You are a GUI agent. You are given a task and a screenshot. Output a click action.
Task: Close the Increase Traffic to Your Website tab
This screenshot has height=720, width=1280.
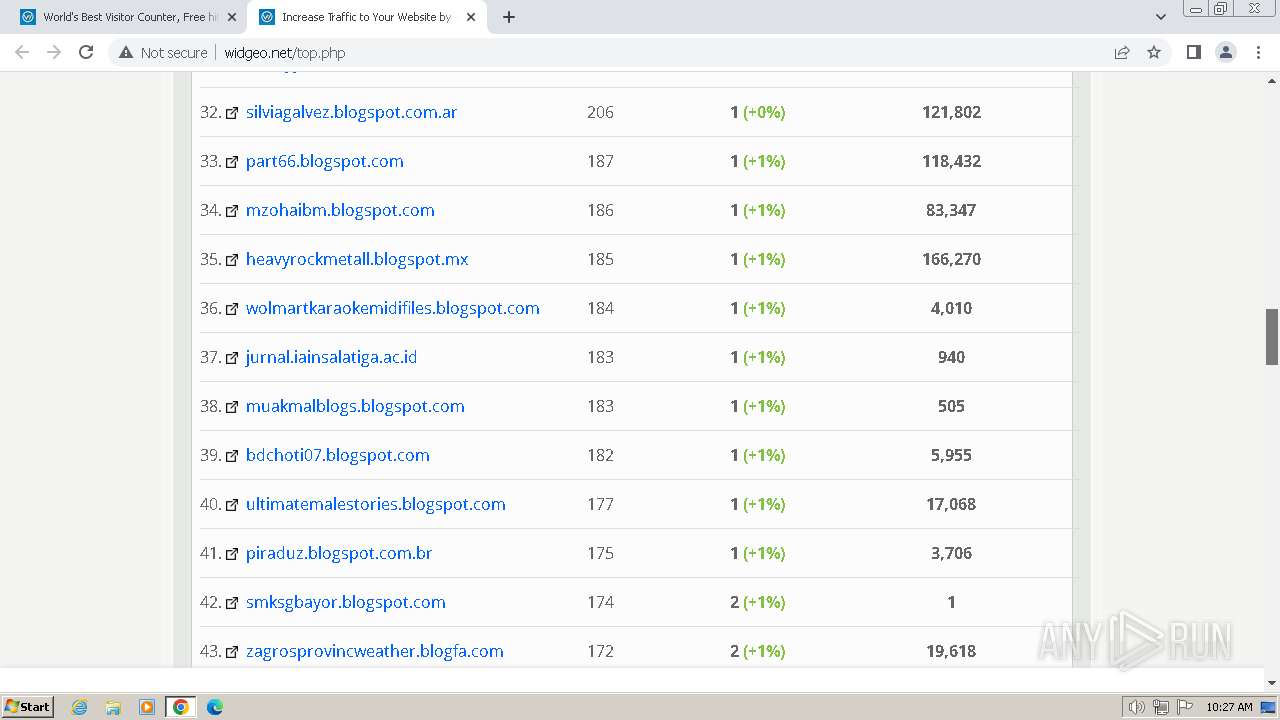pyautogui.click(x=471, y=17)
